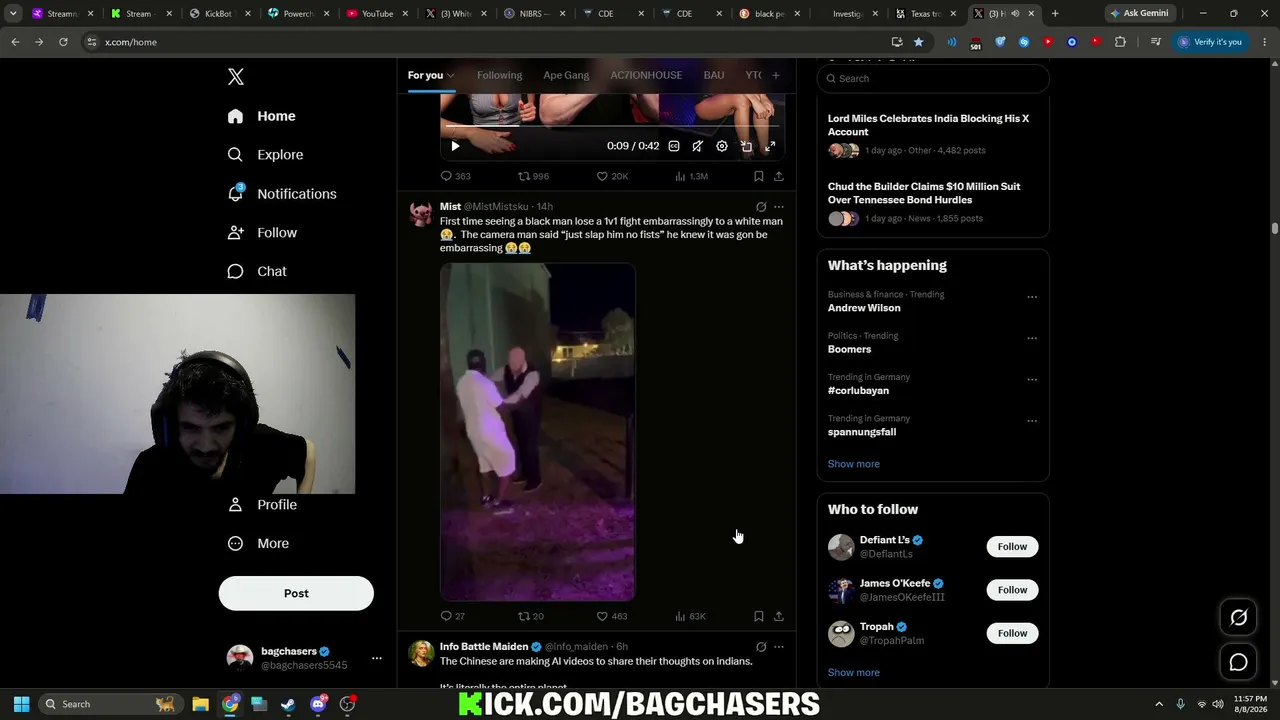The width and height of the screenshot is (1280, 720).
Task: Reload the page in Chrome
Action: pyautogui.click(x=63, y=42)
